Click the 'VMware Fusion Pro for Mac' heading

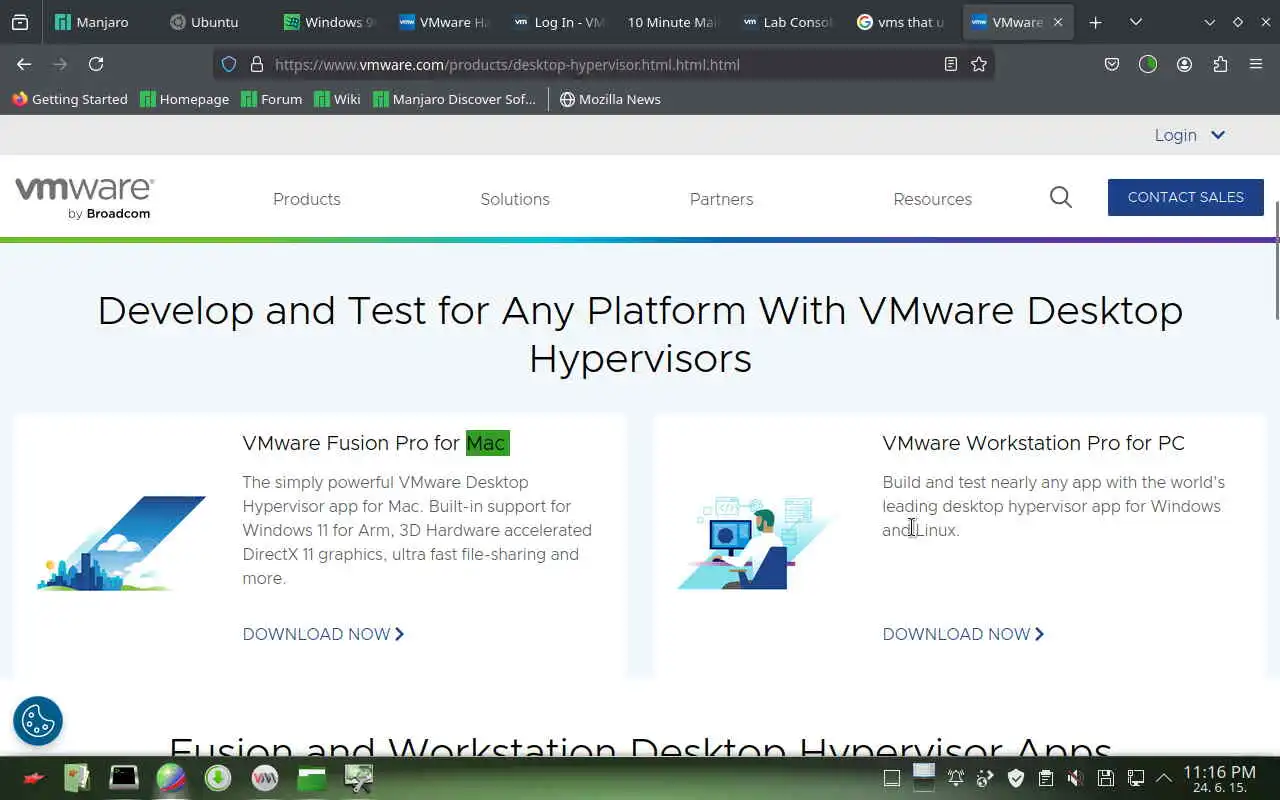(376, 443)
